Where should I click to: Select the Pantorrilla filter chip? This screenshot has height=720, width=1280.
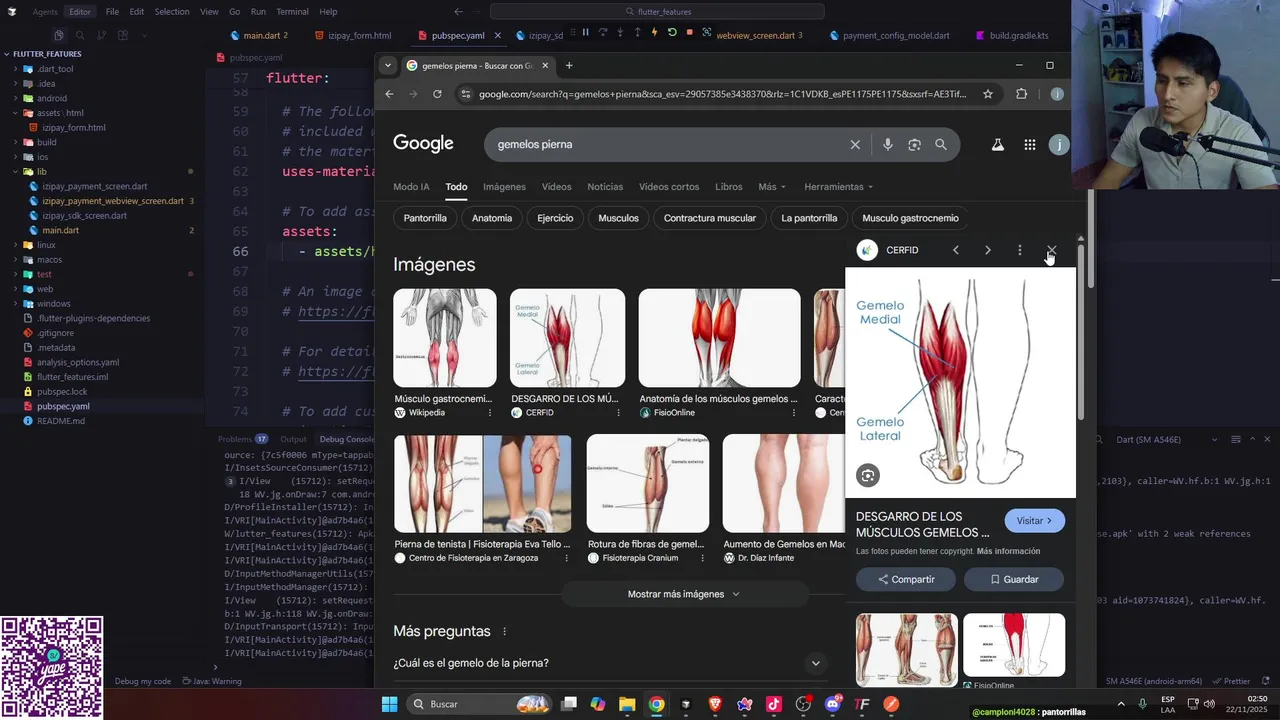point(425,218)
